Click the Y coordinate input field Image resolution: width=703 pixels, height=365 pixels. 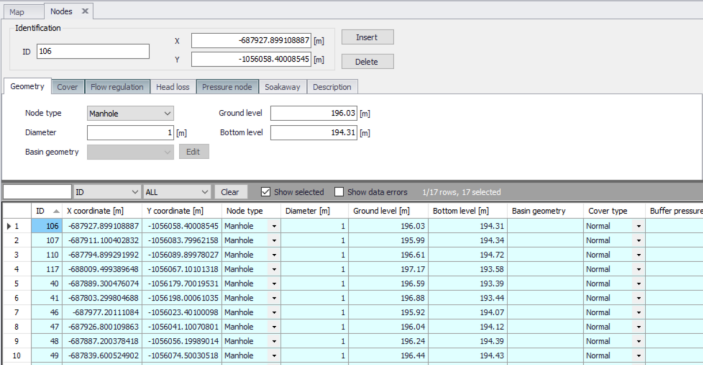click(251, 59)
